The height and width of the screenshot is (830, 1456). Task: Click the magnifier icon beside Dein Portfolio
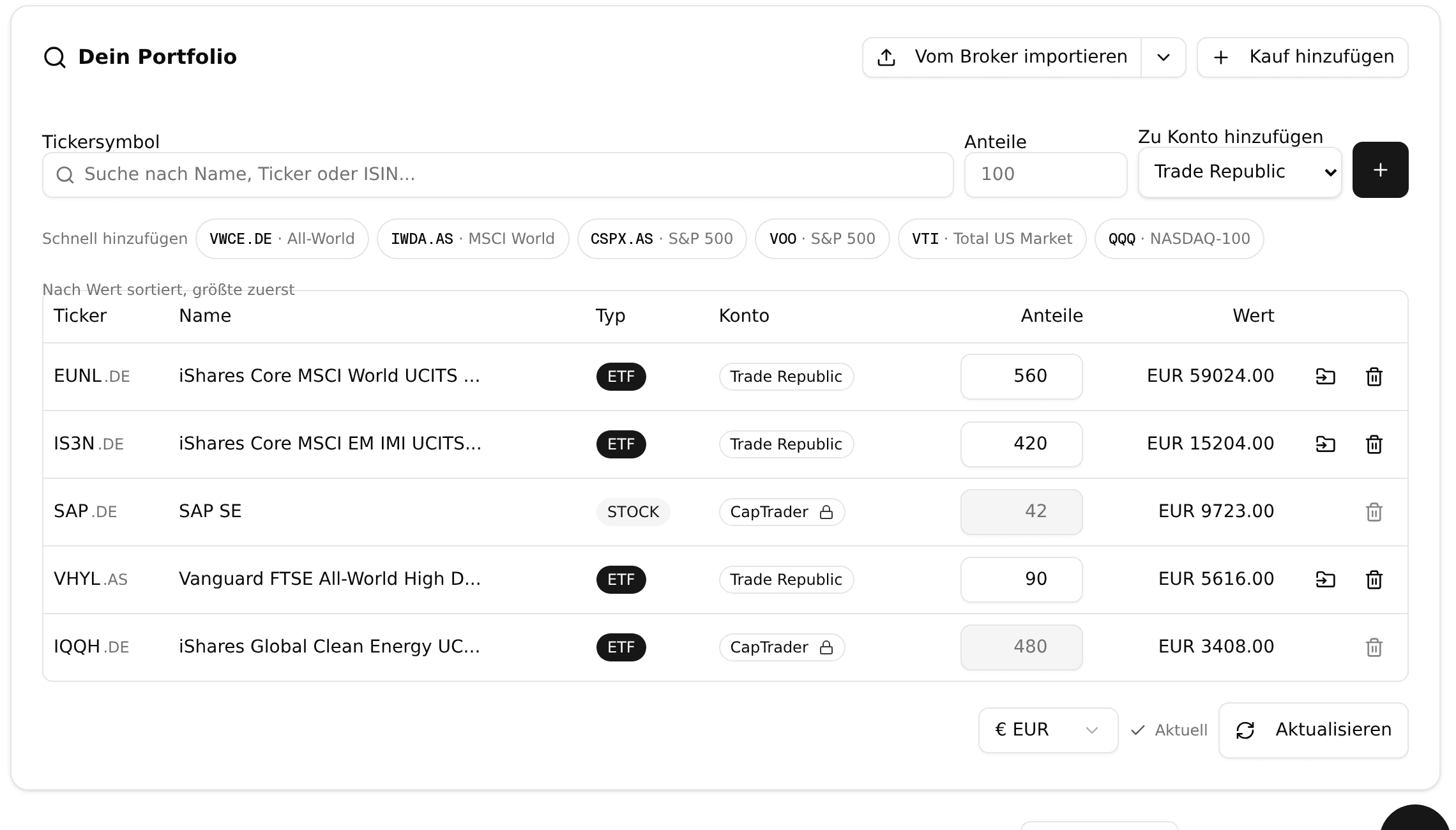click(55, 57)
